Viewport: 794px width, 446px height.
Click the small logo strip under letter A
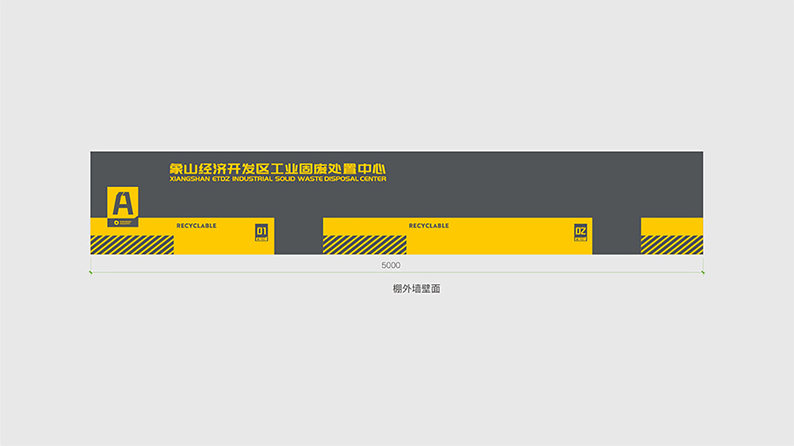click(x=123, y=223)
